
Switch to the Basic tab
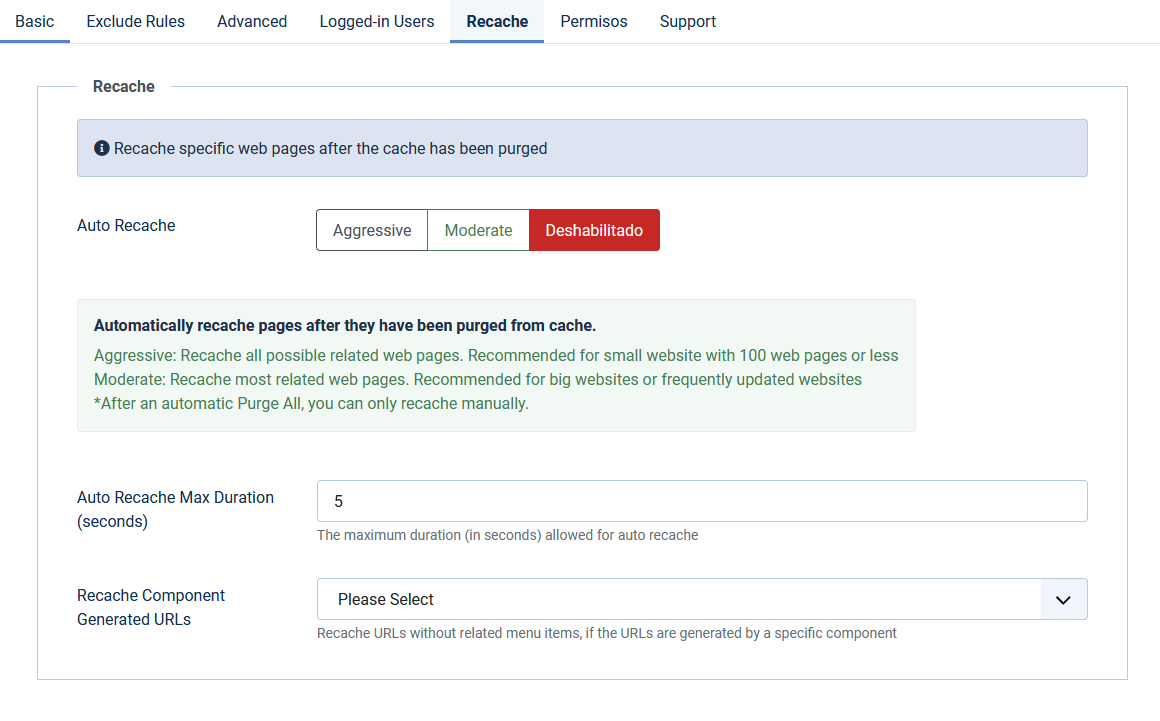[x=35, y=21]
